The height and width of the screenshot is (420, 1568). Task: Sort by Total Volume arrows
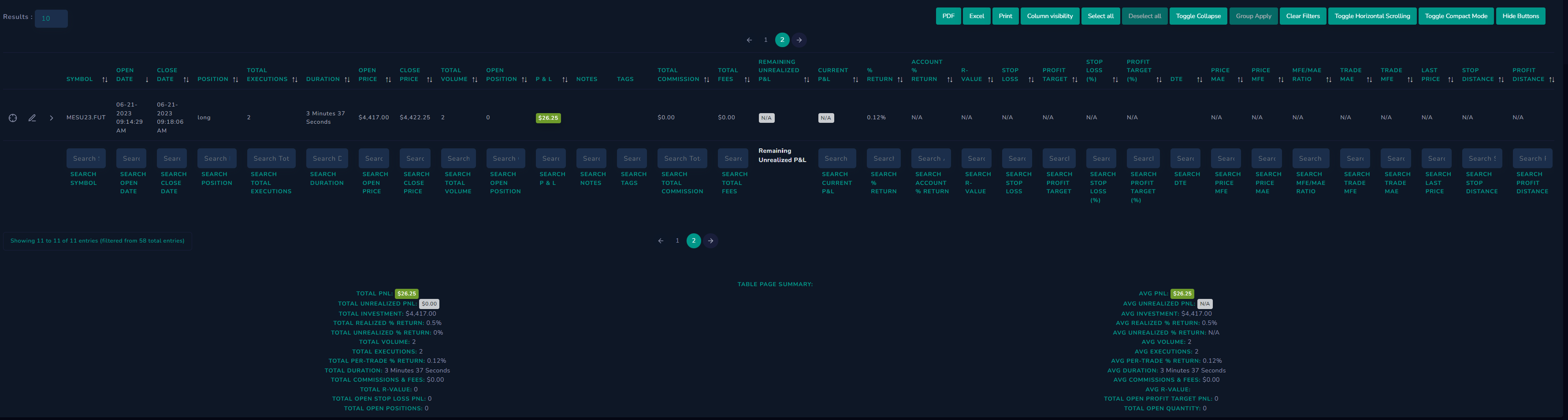475,80
